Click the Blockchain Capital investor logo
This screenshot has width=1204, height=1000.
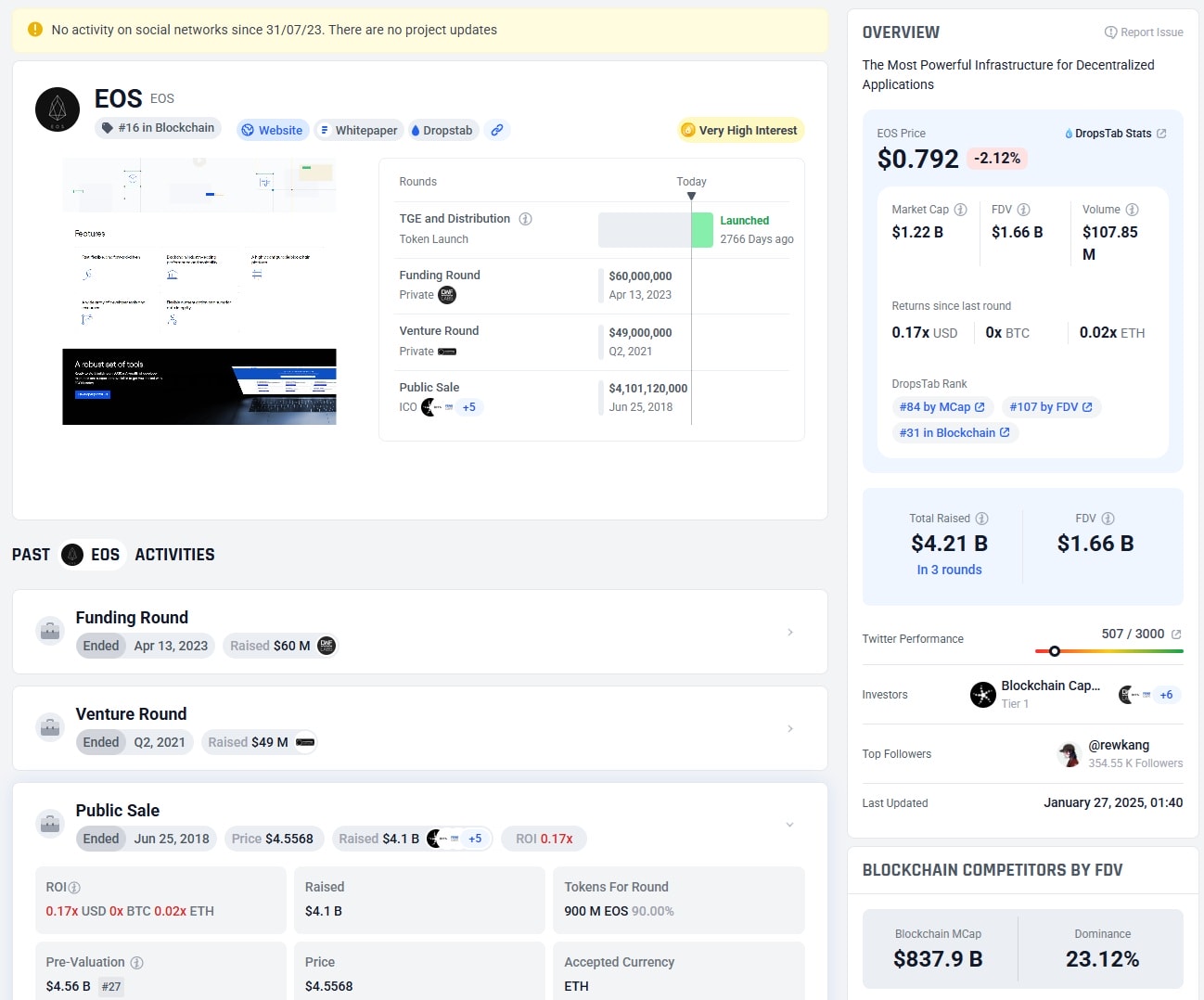[x=983, y=695]
